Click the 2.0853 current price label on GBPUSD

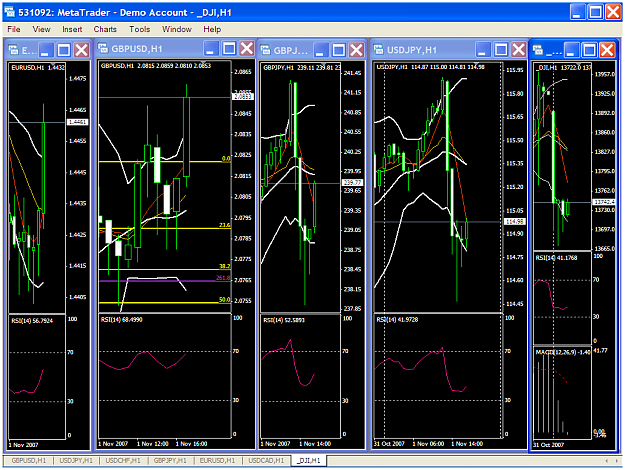click(243, 96)
